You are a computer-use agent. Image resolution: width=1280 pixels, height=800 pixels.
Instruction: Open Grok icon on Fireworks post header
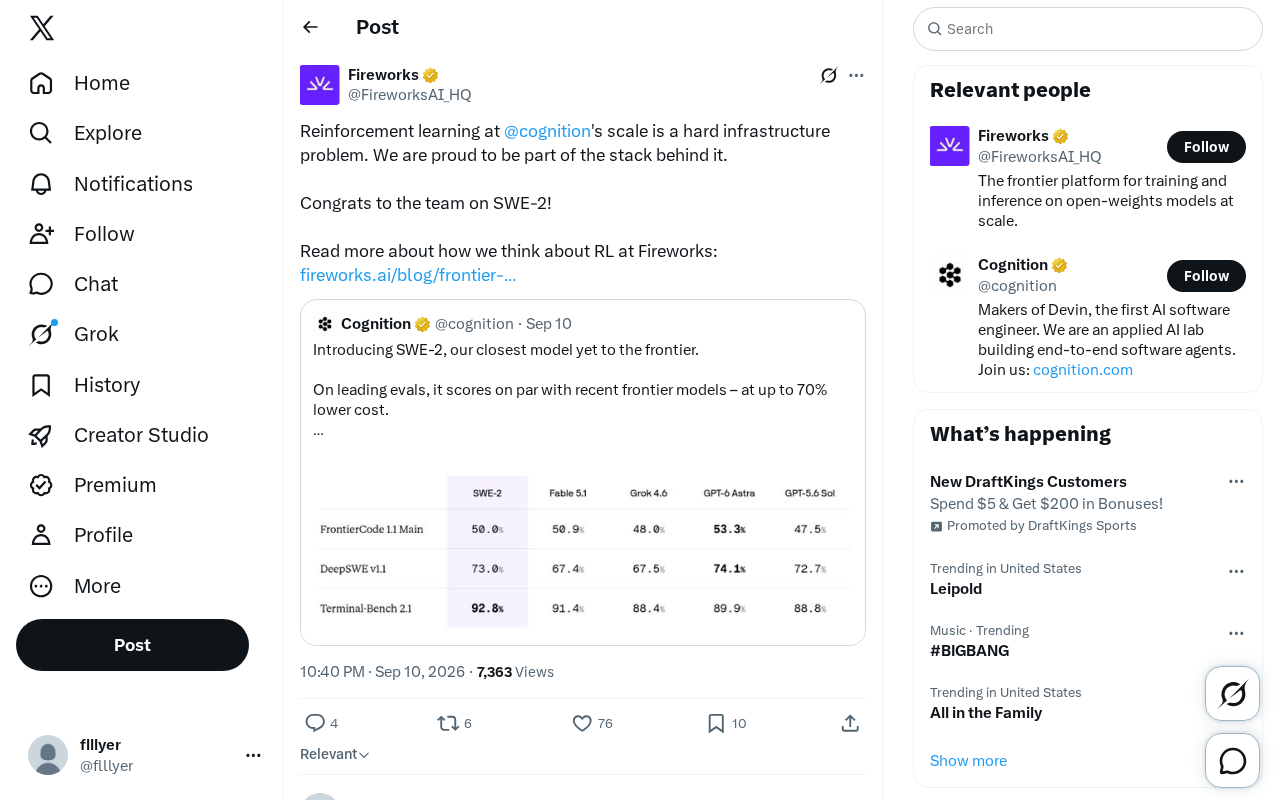829,75
